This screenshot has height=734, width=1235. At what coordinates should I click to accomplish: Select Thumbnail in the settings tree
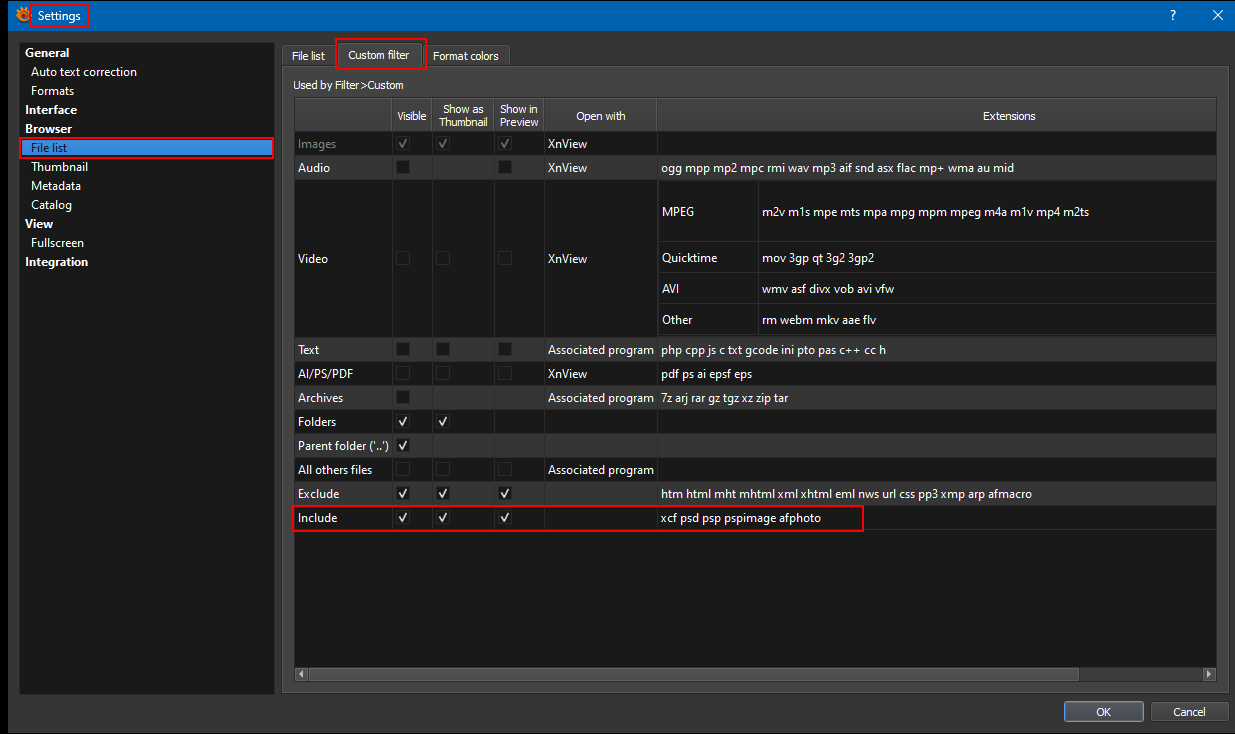click(59, 167)
